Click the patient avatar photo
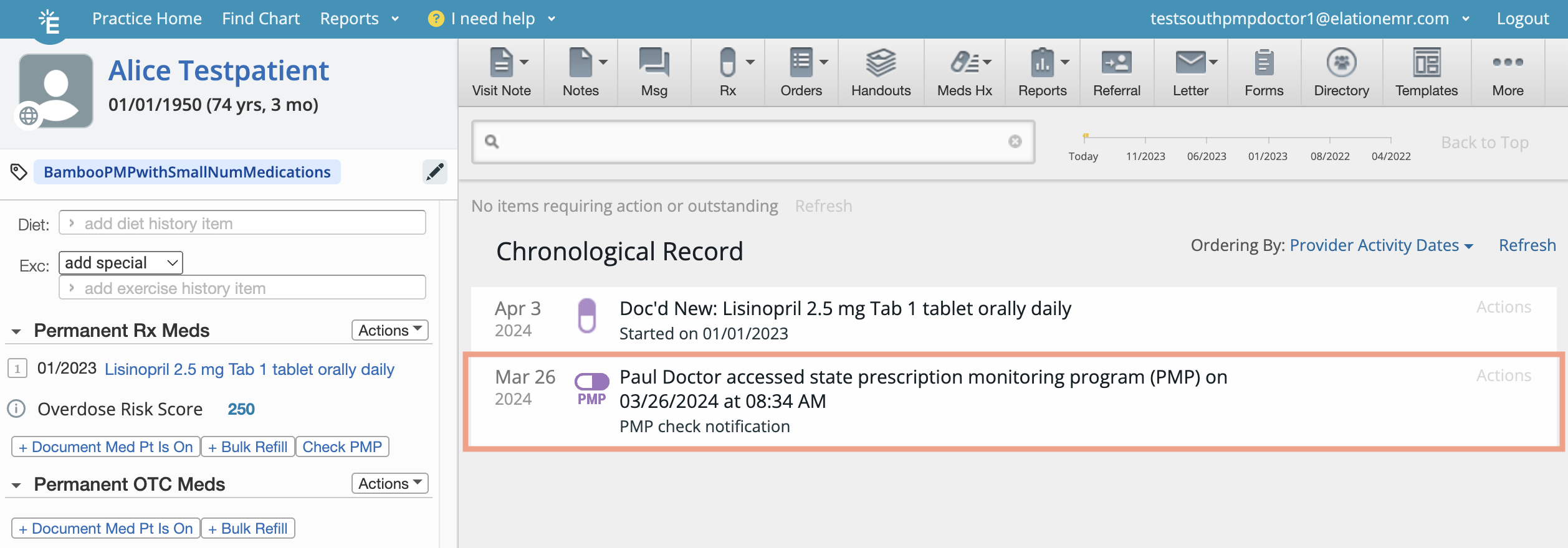The height and width of the screenshot is (548, 1568). tap(56, 90)
